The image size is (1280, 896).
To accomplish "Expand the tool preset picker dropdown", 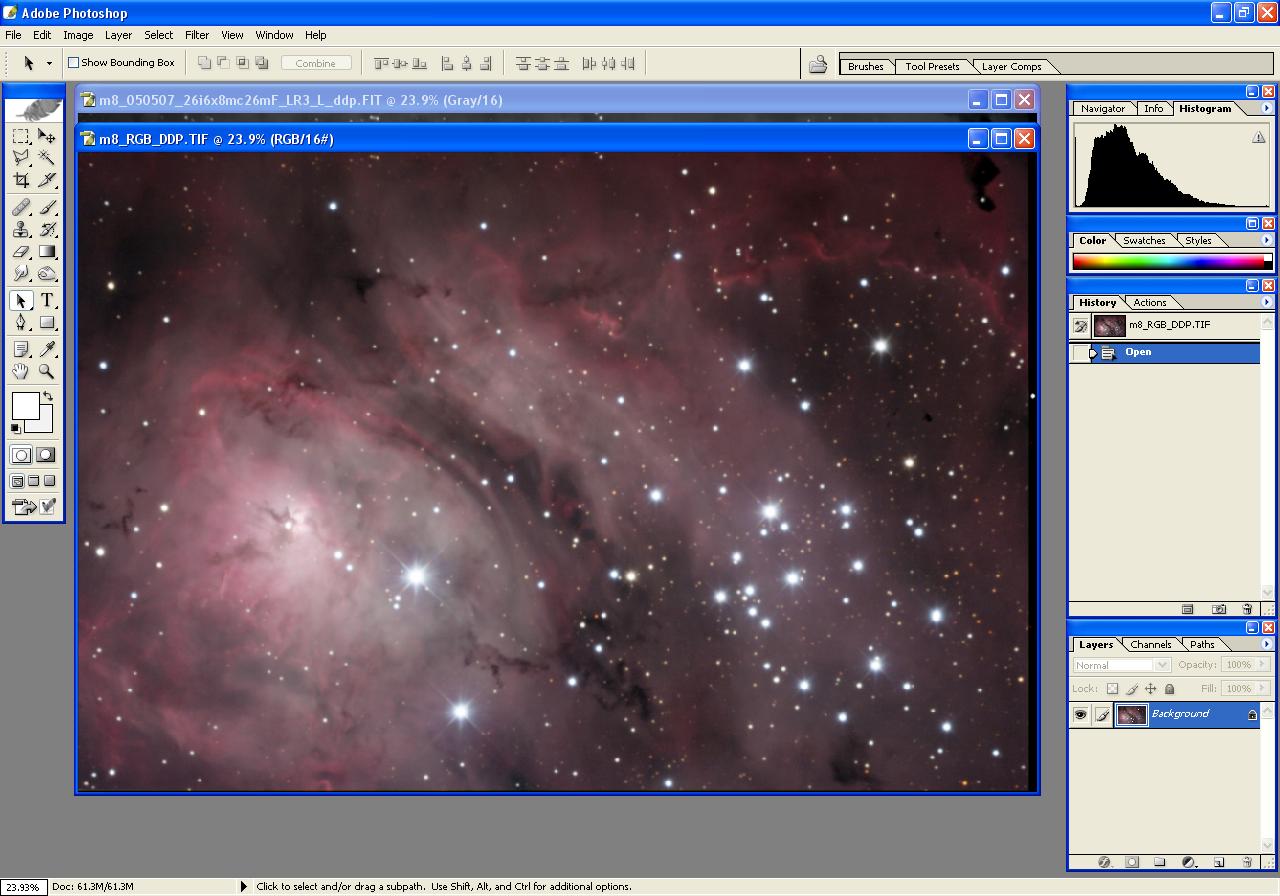I will tap(49, 63).
